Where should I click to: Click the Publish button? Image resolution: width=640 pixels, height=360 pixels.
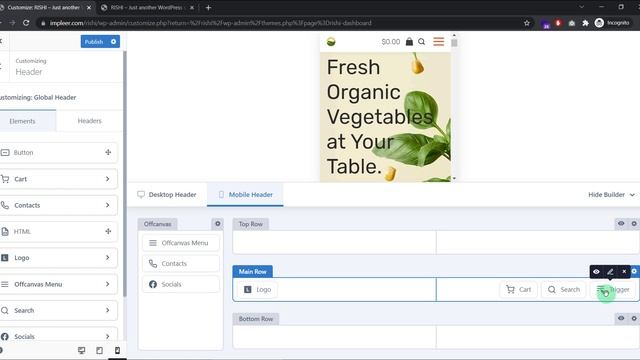point(94,42)
